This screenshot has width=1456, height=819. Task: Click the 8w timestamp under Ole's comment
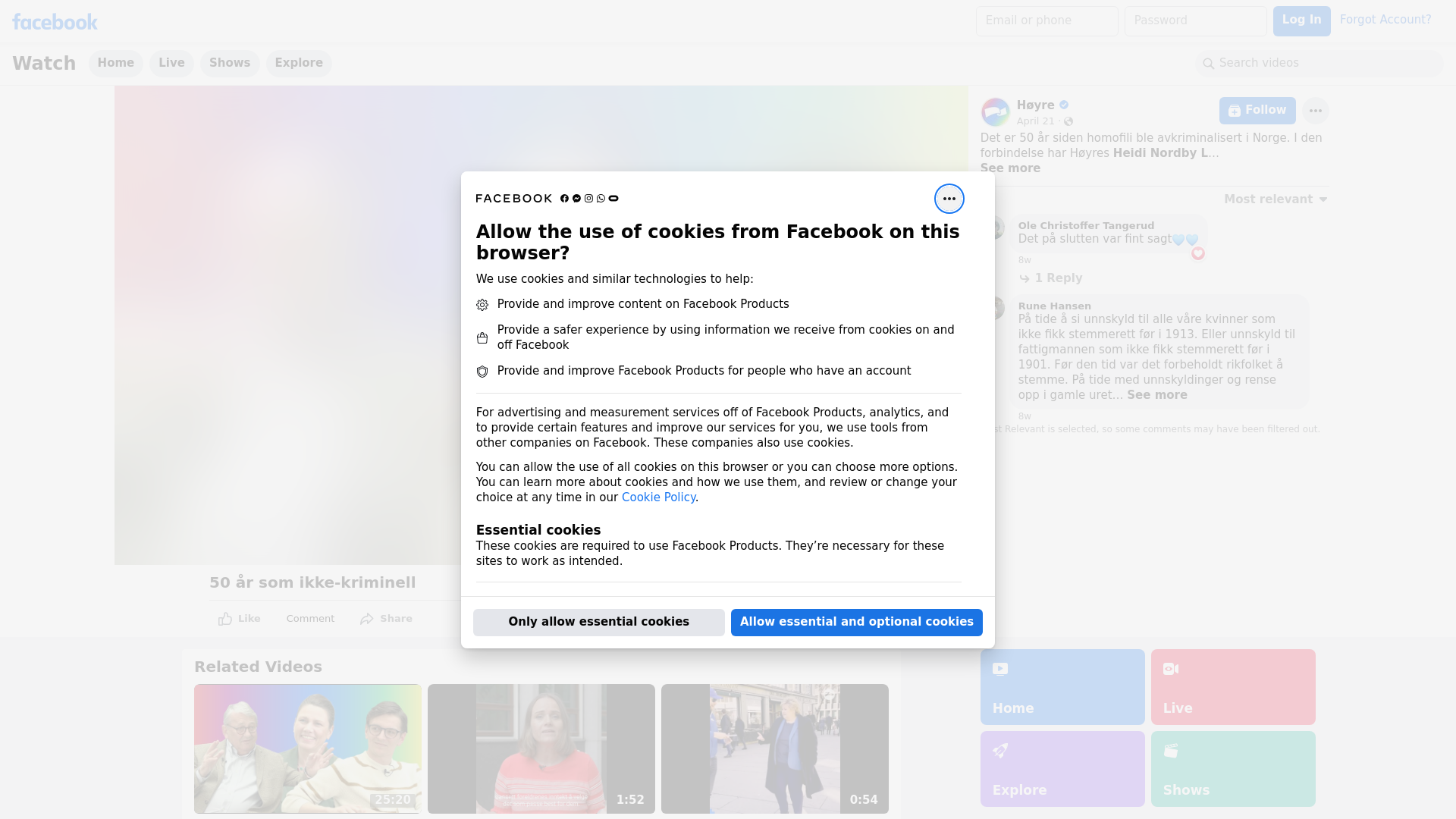tap(1025, 260)
